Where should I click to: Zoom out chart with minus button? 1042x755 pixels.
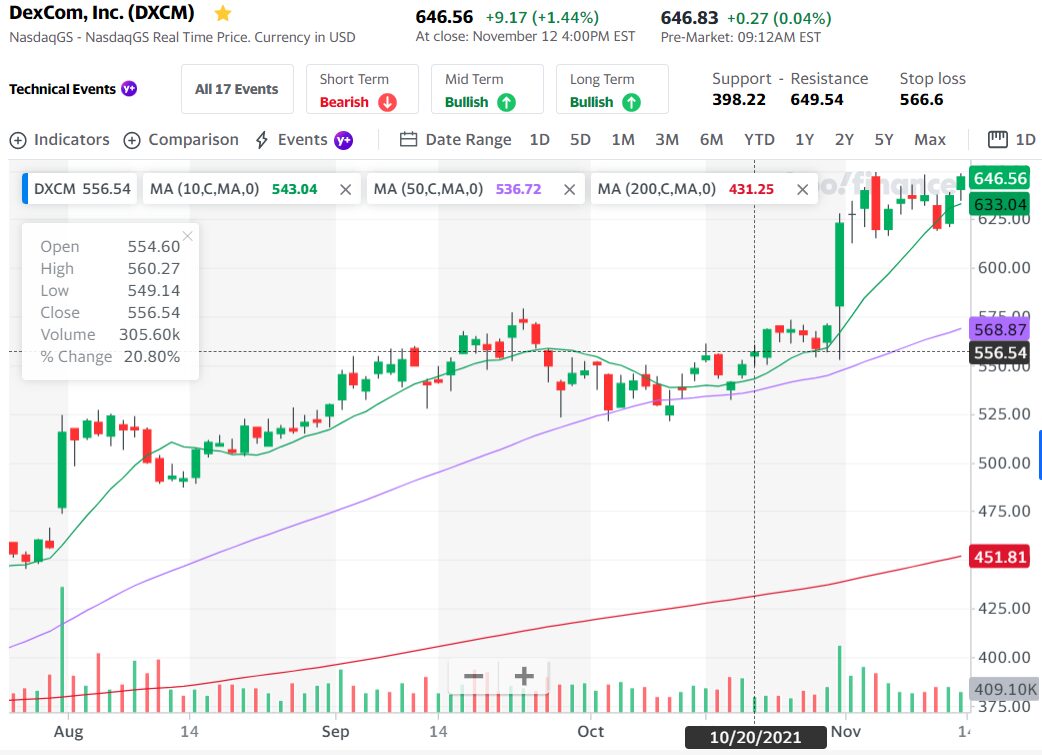473,677
